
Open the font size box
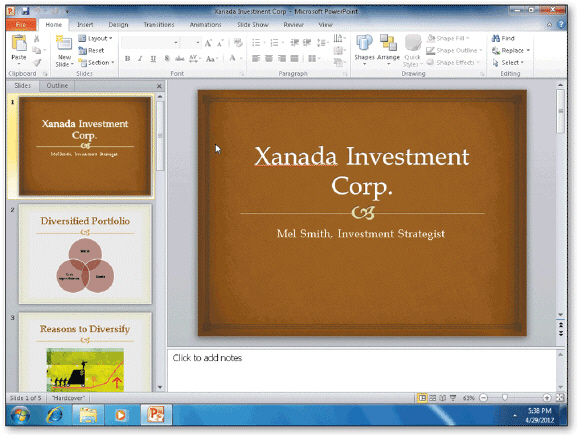click(191, 43)
